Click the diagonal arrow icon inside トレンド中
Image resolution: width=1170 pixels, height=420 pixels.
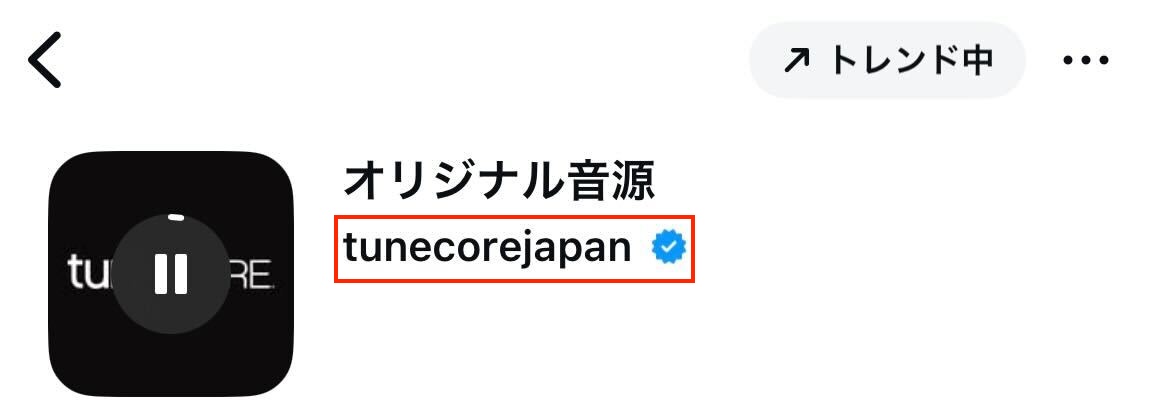(x=796, y=60)
